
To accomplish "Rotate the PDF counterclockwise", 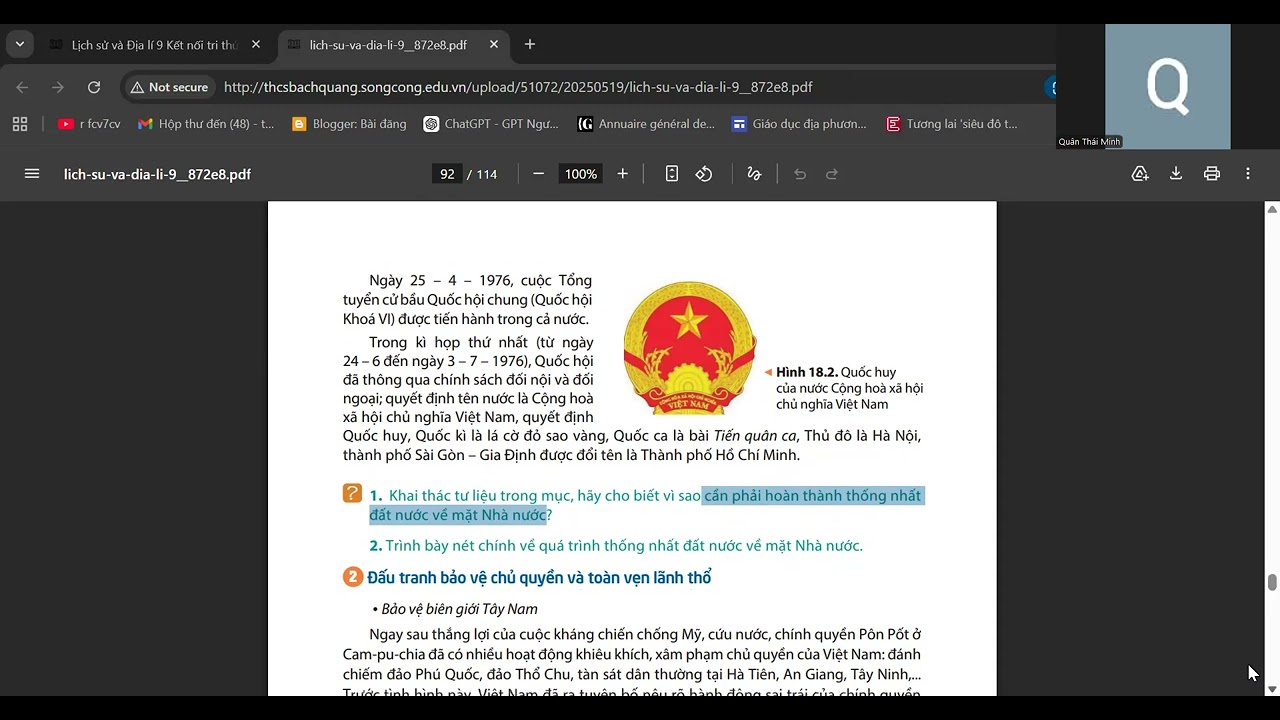I will click(704, 174).
